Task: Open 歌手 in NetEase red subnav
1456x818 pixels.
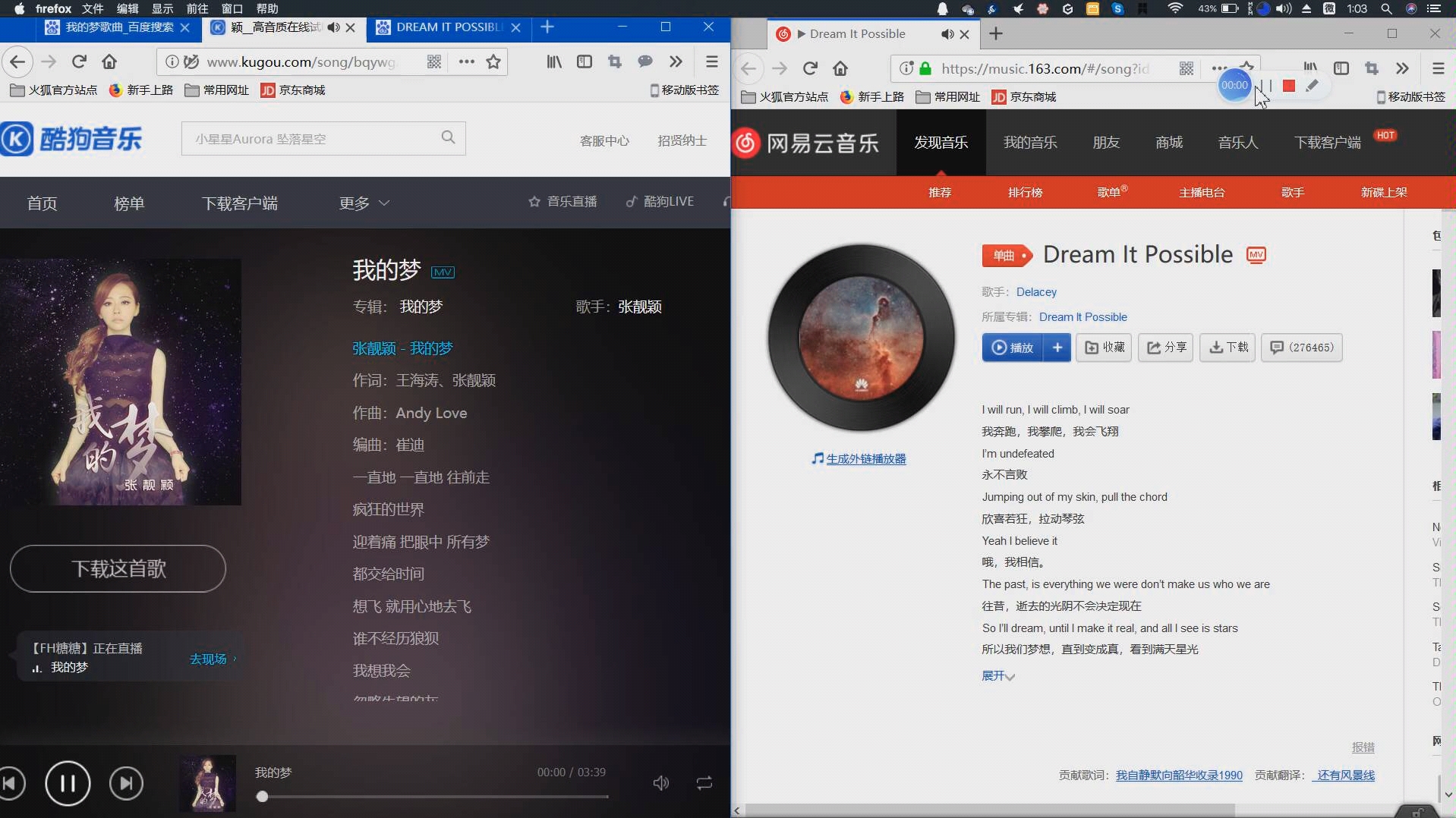Action: (1292, 192)
